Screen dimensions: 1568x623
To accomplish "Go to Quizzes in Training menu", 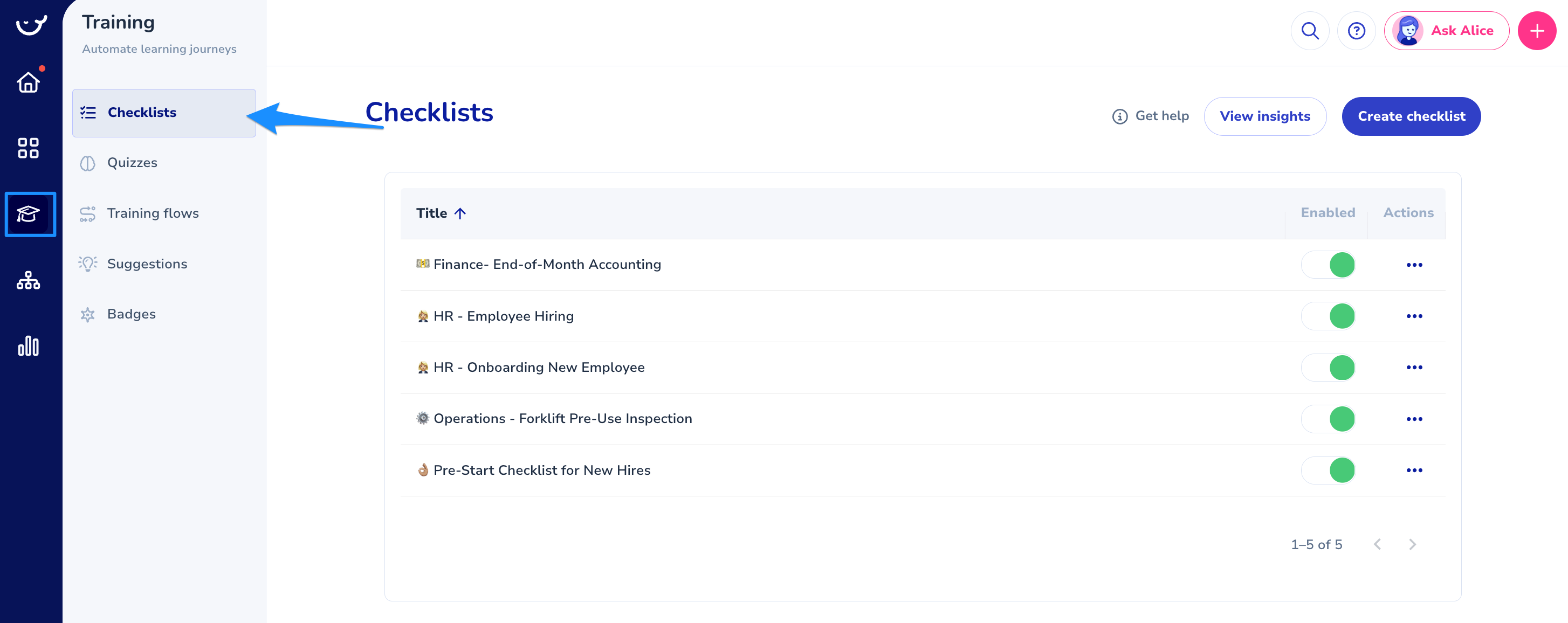I will (x=132, y=163).
